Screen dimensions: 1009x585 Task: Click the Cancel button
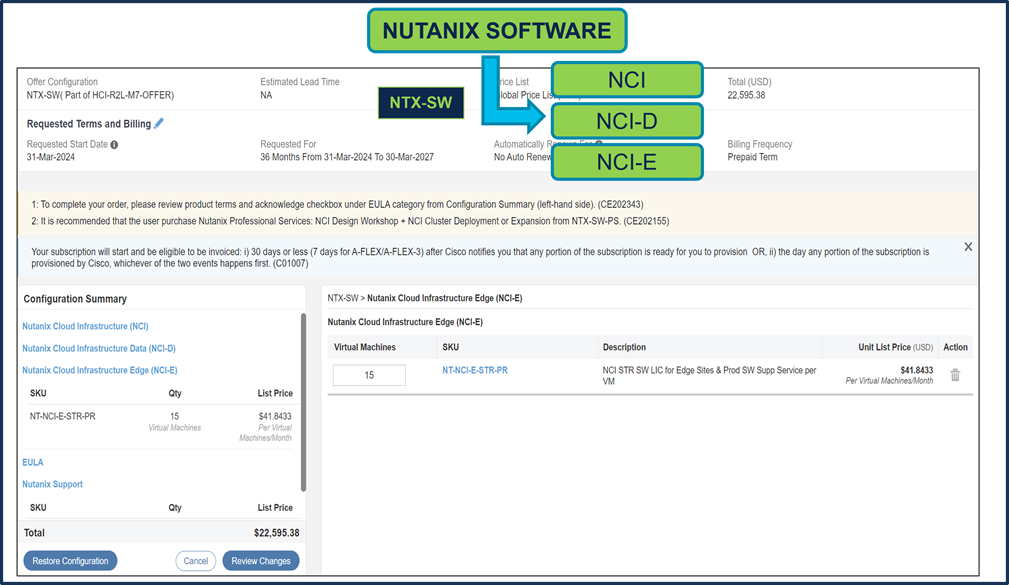click(x=196, y=561)
